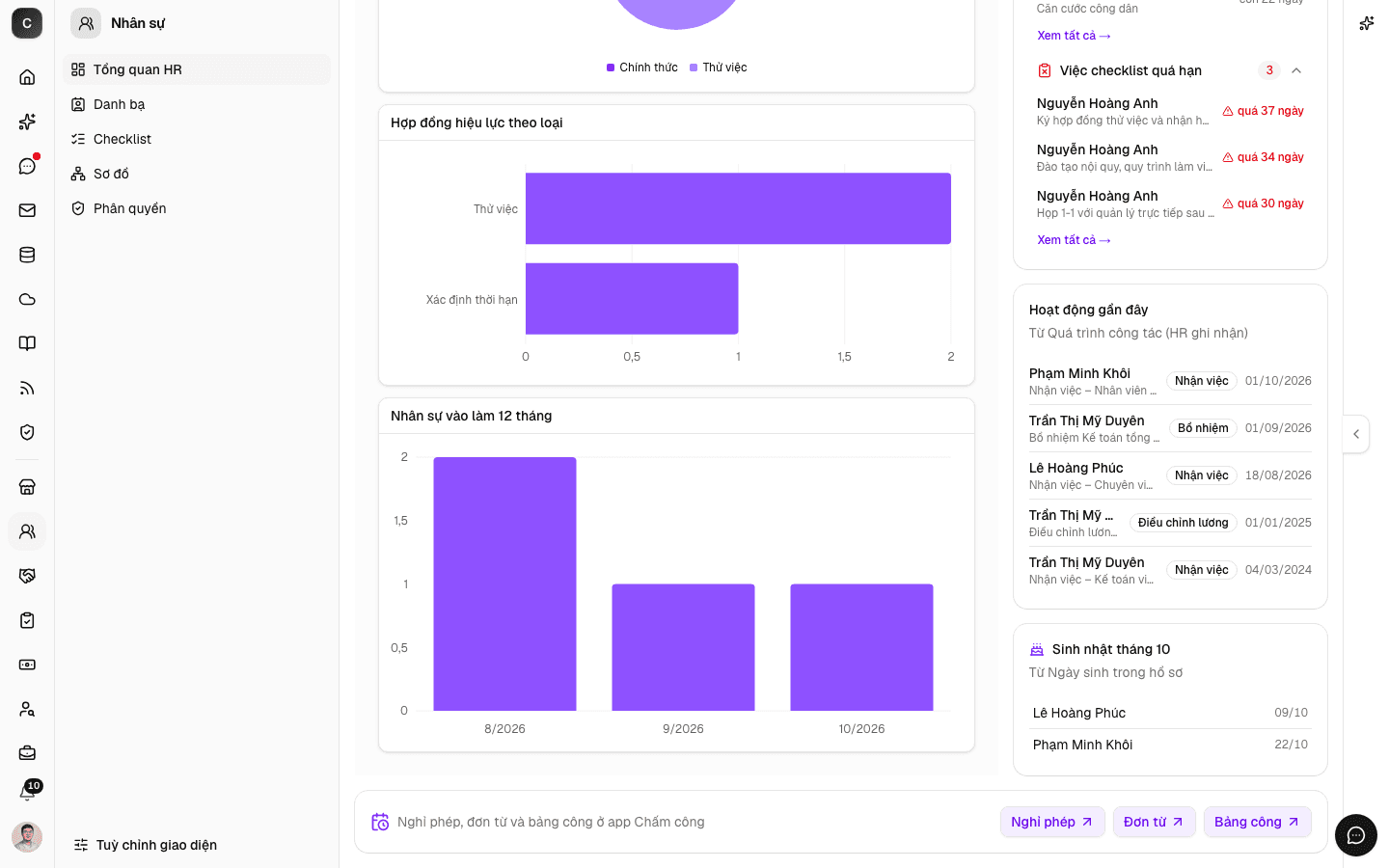Click the Đơn từ button
The image size is (1389, 868).
click(x=1154, y=822)
